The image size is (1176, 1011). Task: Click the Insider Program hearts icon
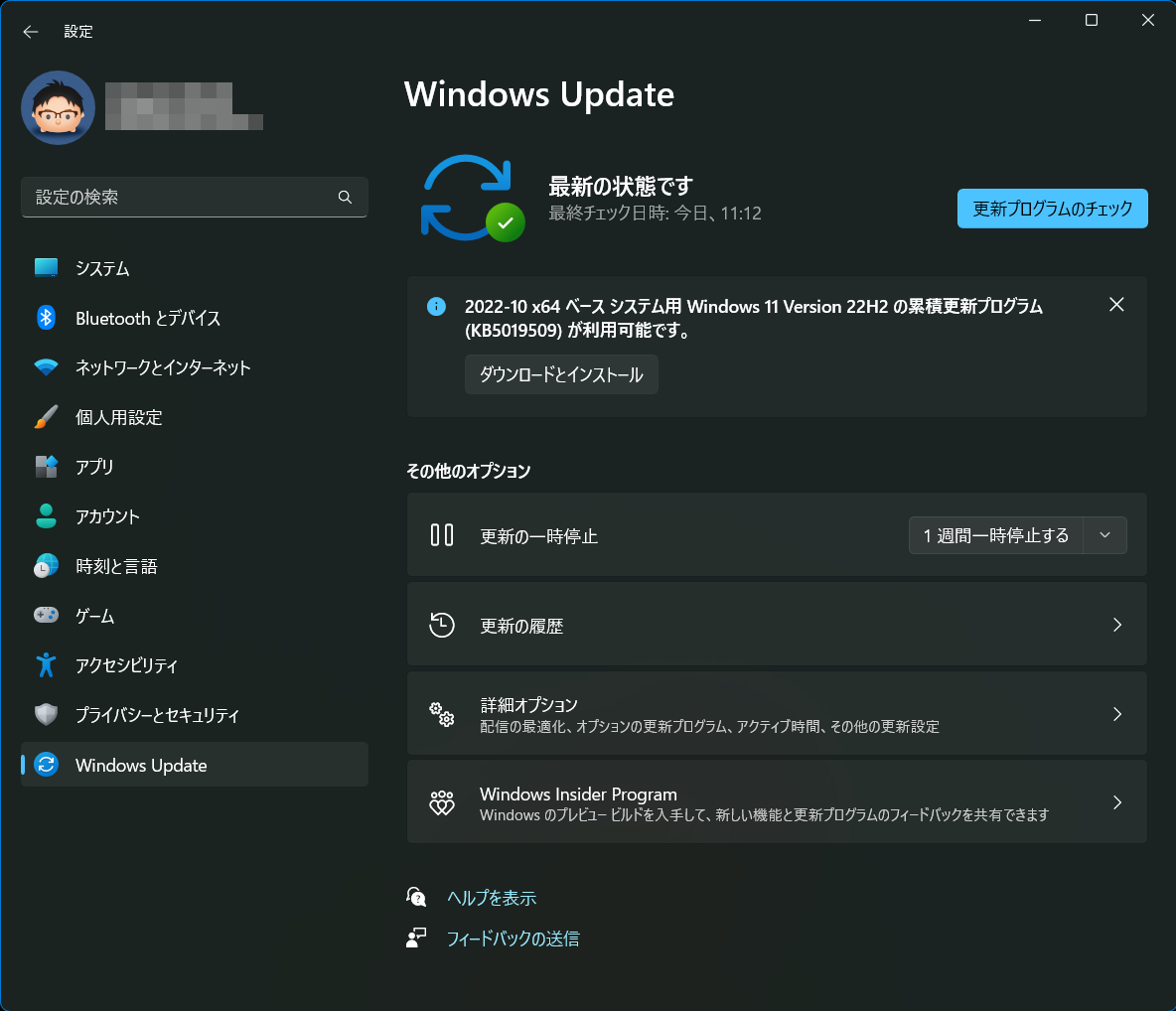point(442,802)
